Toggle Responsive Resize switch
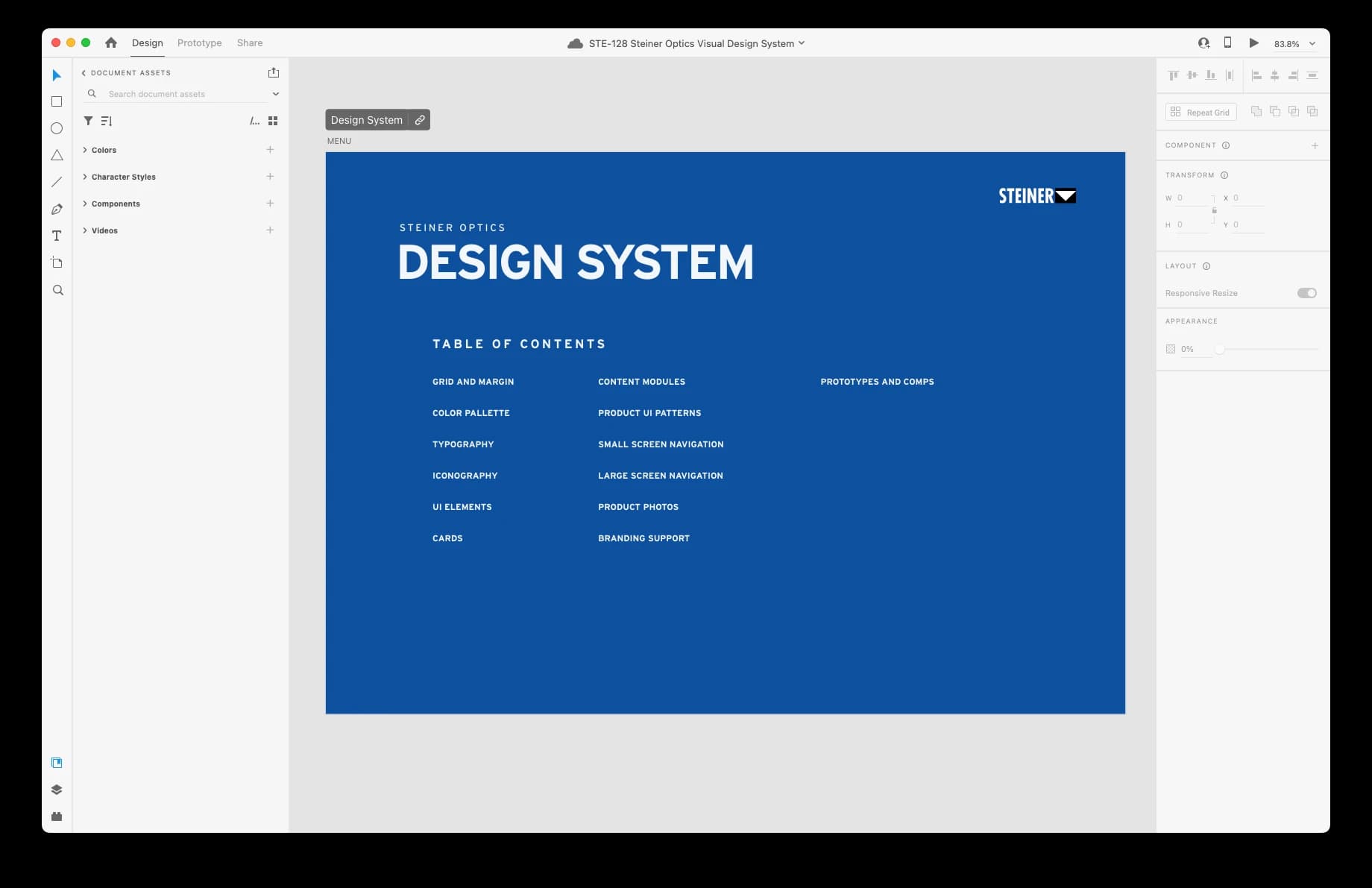 coord(1306,293)
